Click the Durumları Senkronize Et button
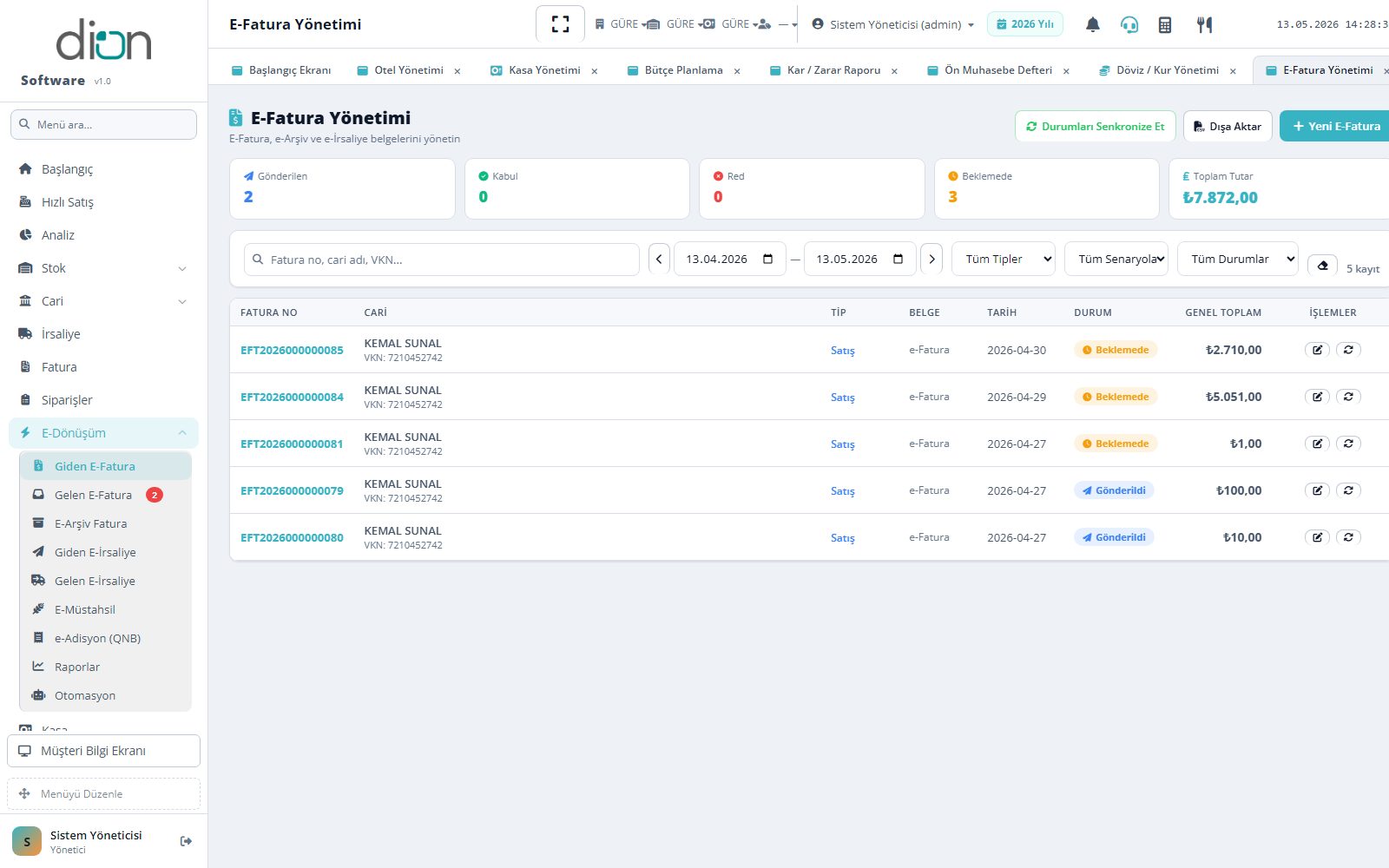The height and width of the screenshot is (868, 1389). click(1096, 126)
